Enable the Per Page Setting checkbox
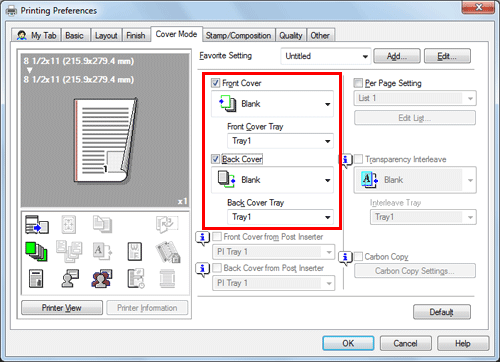The height and width of the screenshot is (362, 500). [358, 83]
